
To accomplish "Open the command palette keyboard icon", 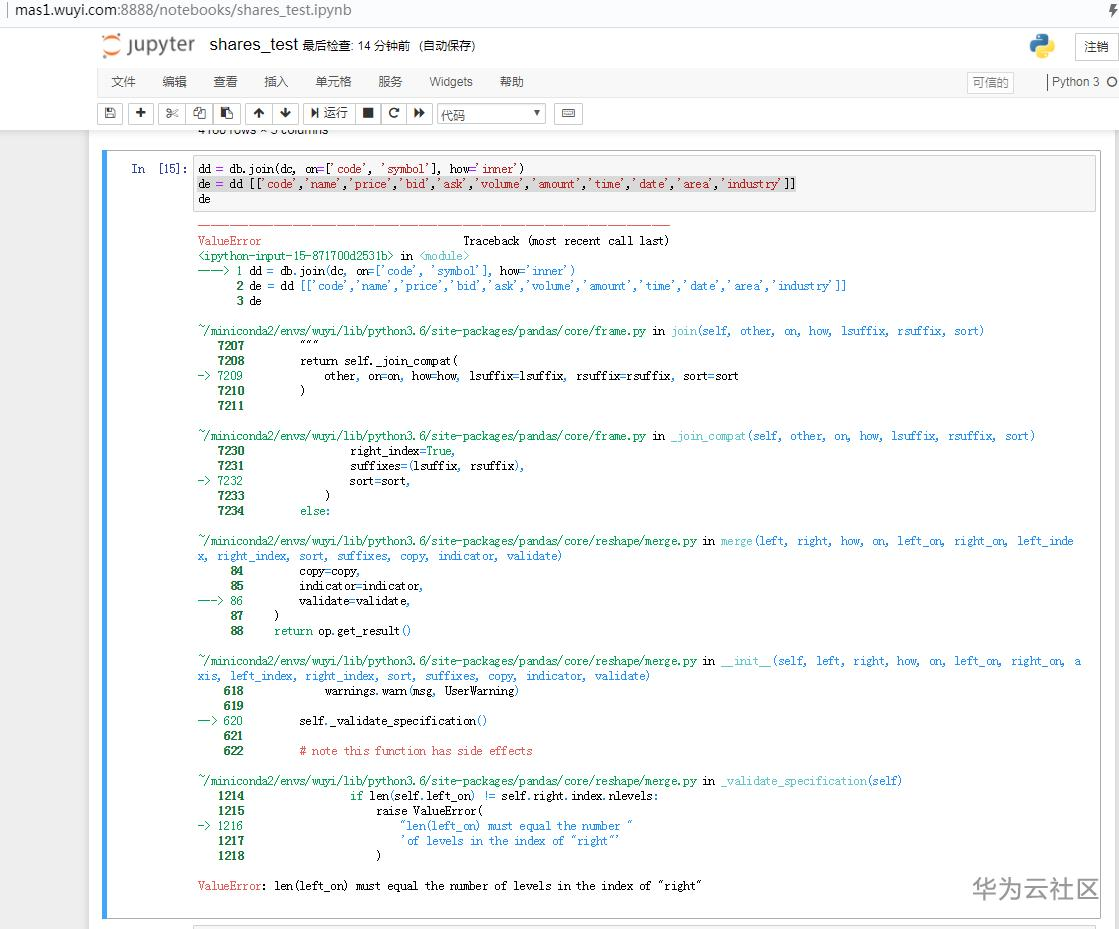I will (568, 113).
